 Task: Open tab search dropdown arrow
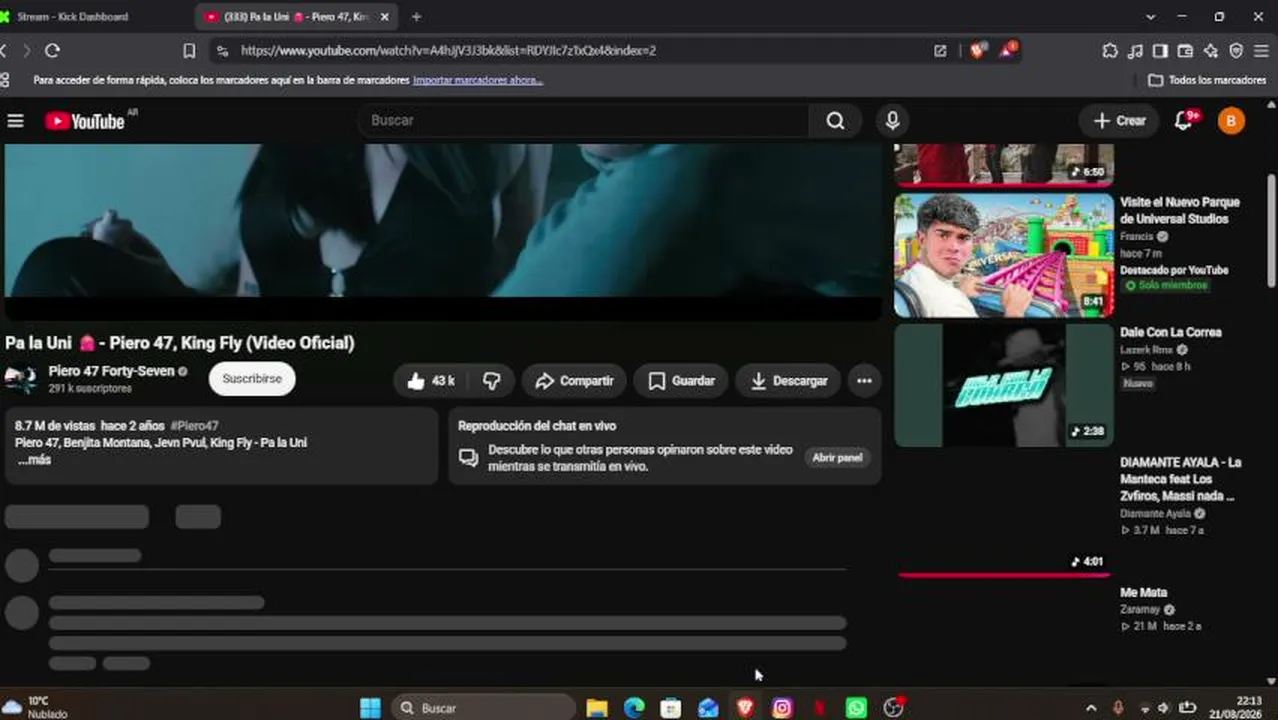click(1150, 17)
